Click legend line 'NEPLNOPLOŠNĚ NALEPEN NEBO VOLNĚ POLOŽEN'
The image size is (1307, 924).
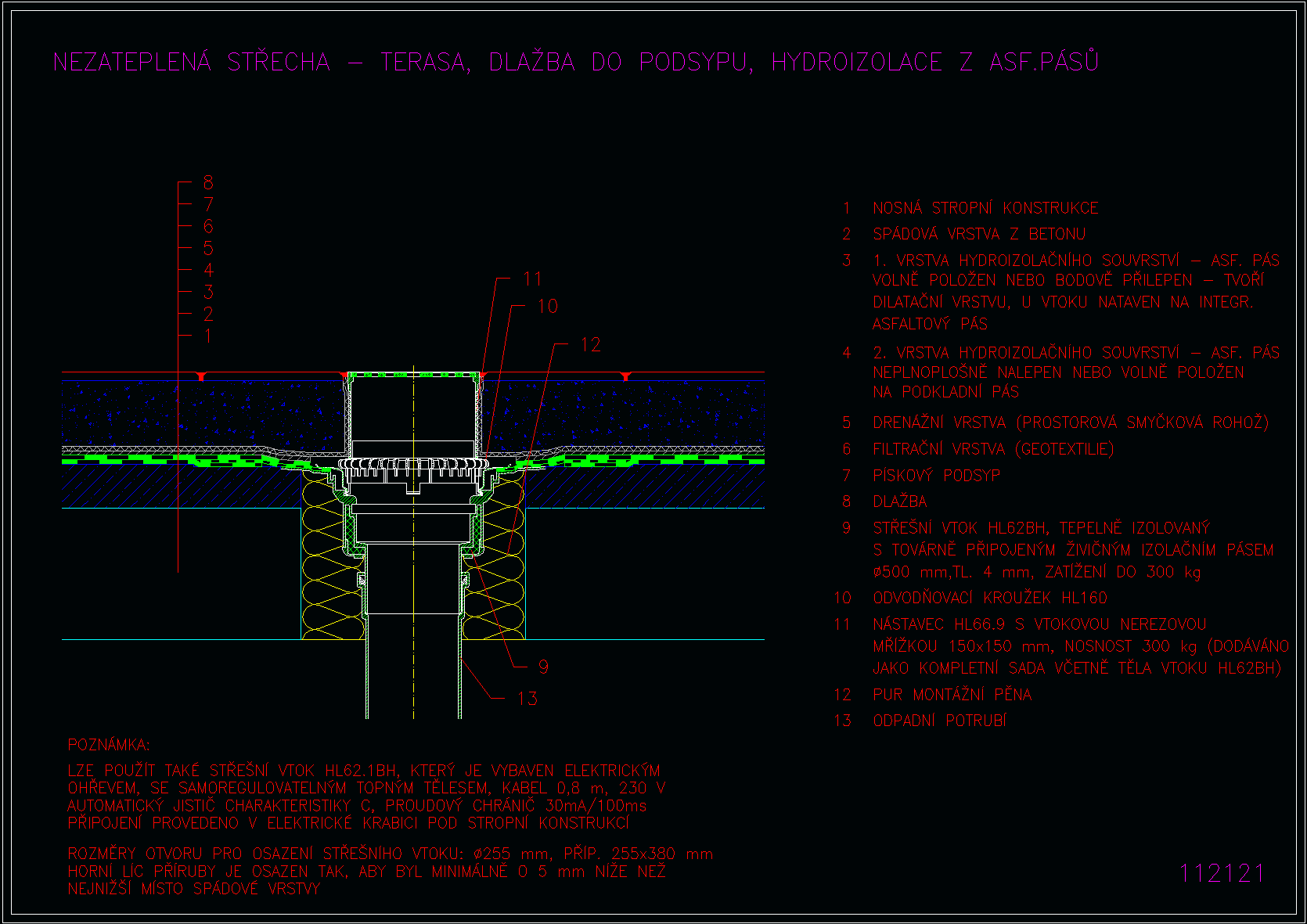[1058, 372]
